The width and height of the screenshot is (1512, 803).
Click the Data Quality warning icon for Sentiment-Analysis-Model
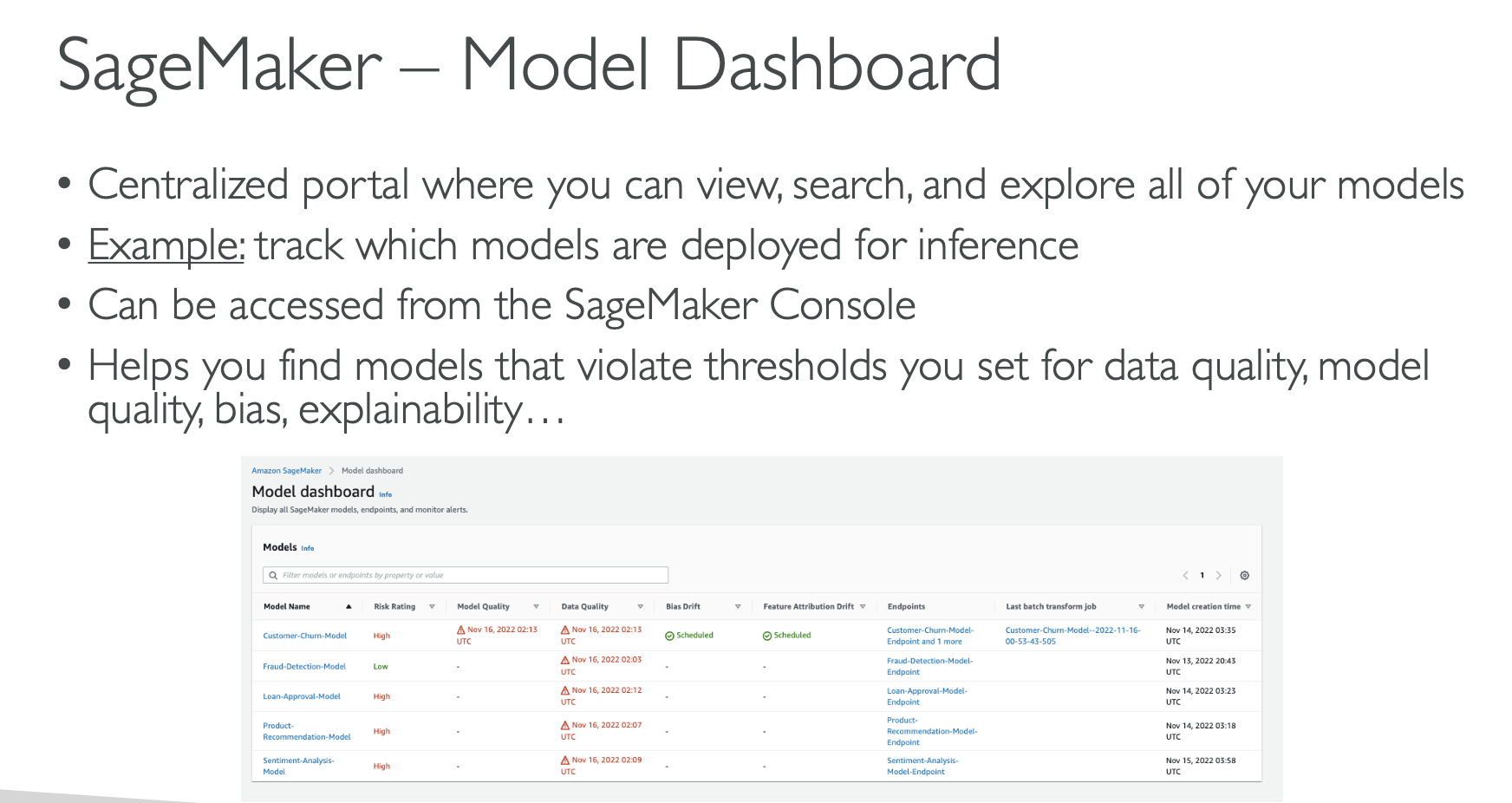(565, 760)
